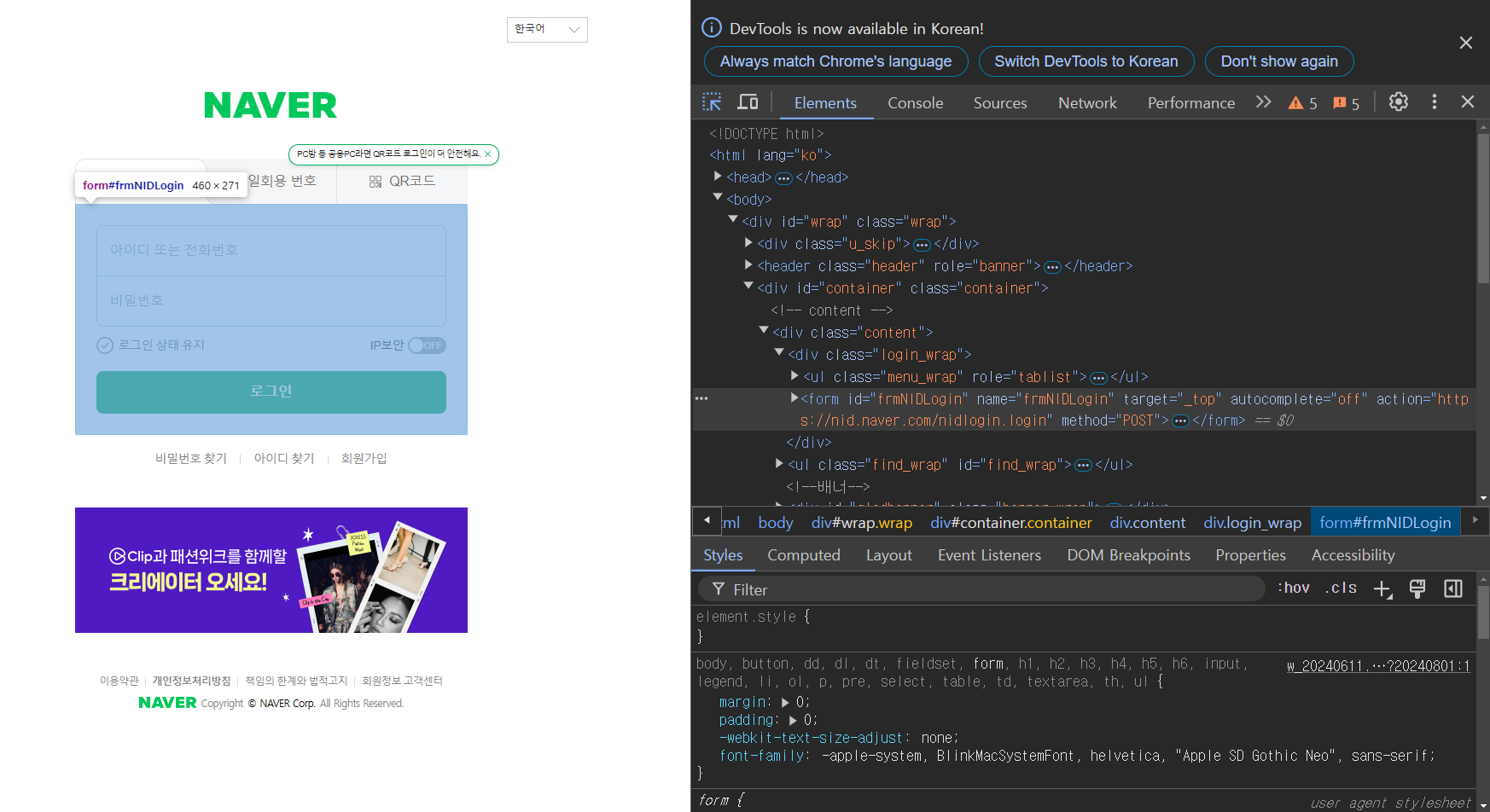
Task: Expand the div.u_skip node
Action: pos(748,243)
